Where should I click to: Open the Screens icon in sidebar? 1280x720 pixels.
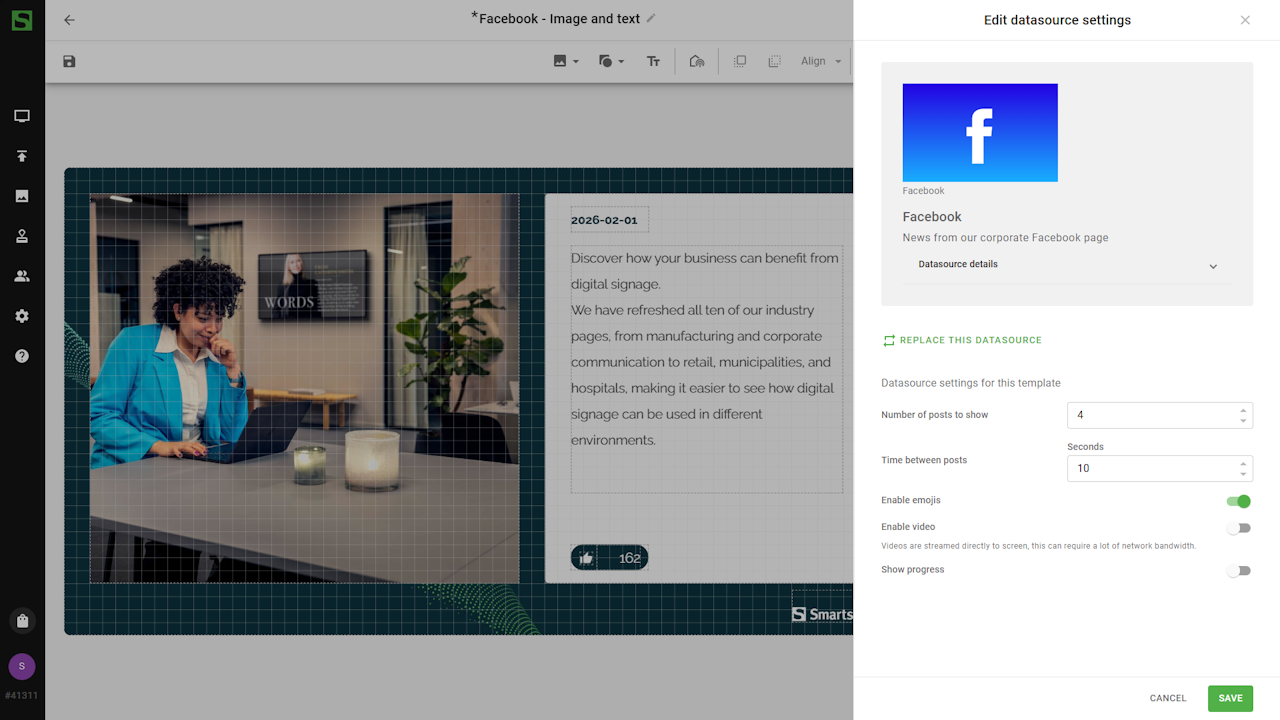tap(22, 116)
